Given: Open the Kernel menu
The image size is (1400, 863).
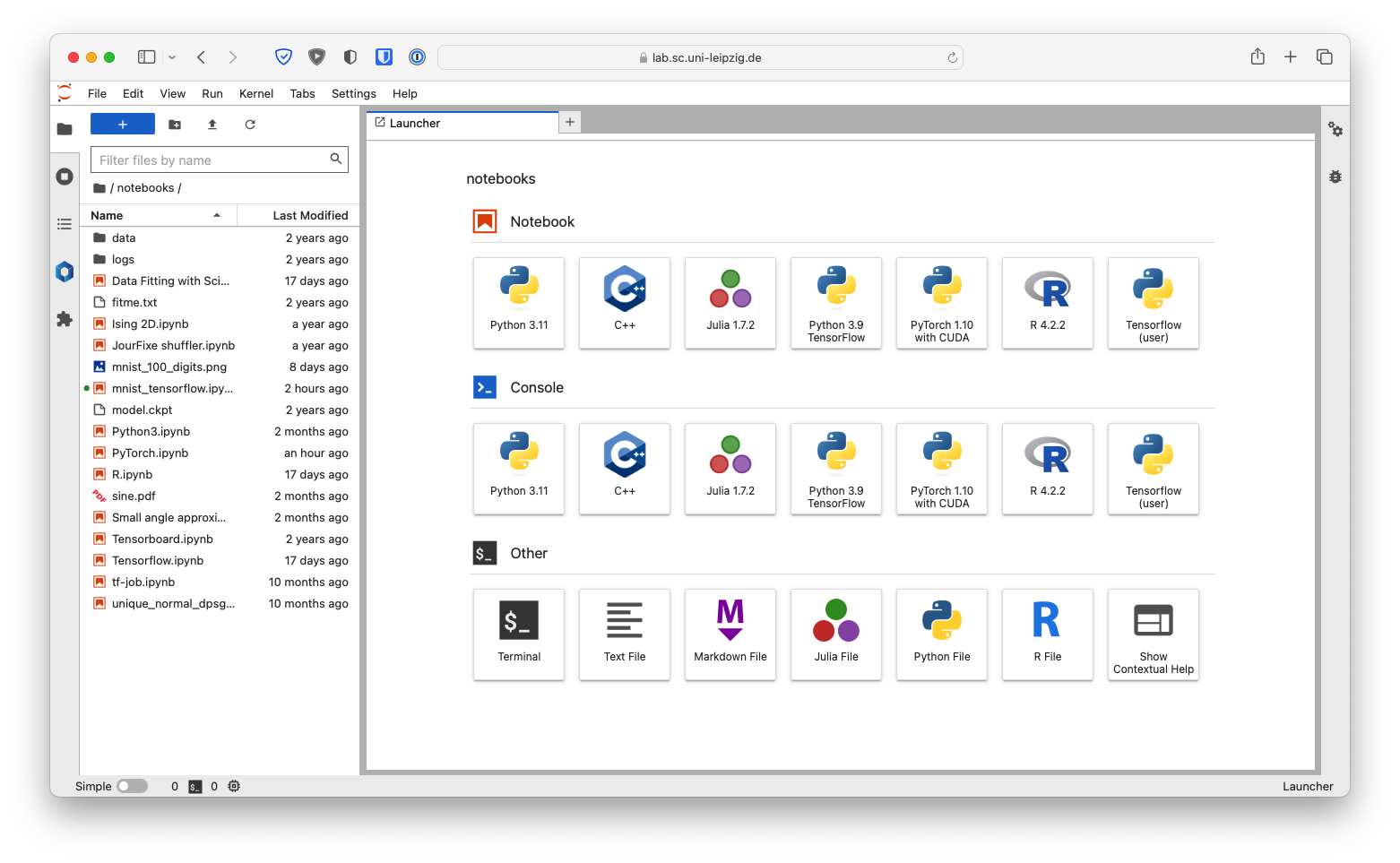Looking at the screenshot, I should (x=256, y=93).
